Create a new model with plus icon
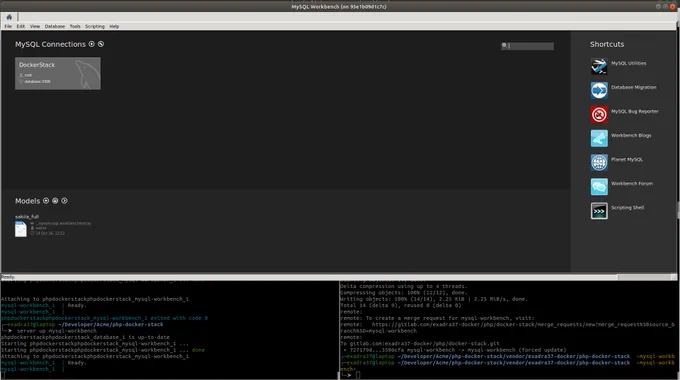Viewport: 680px width, 380px height. [x=46, y=200]
